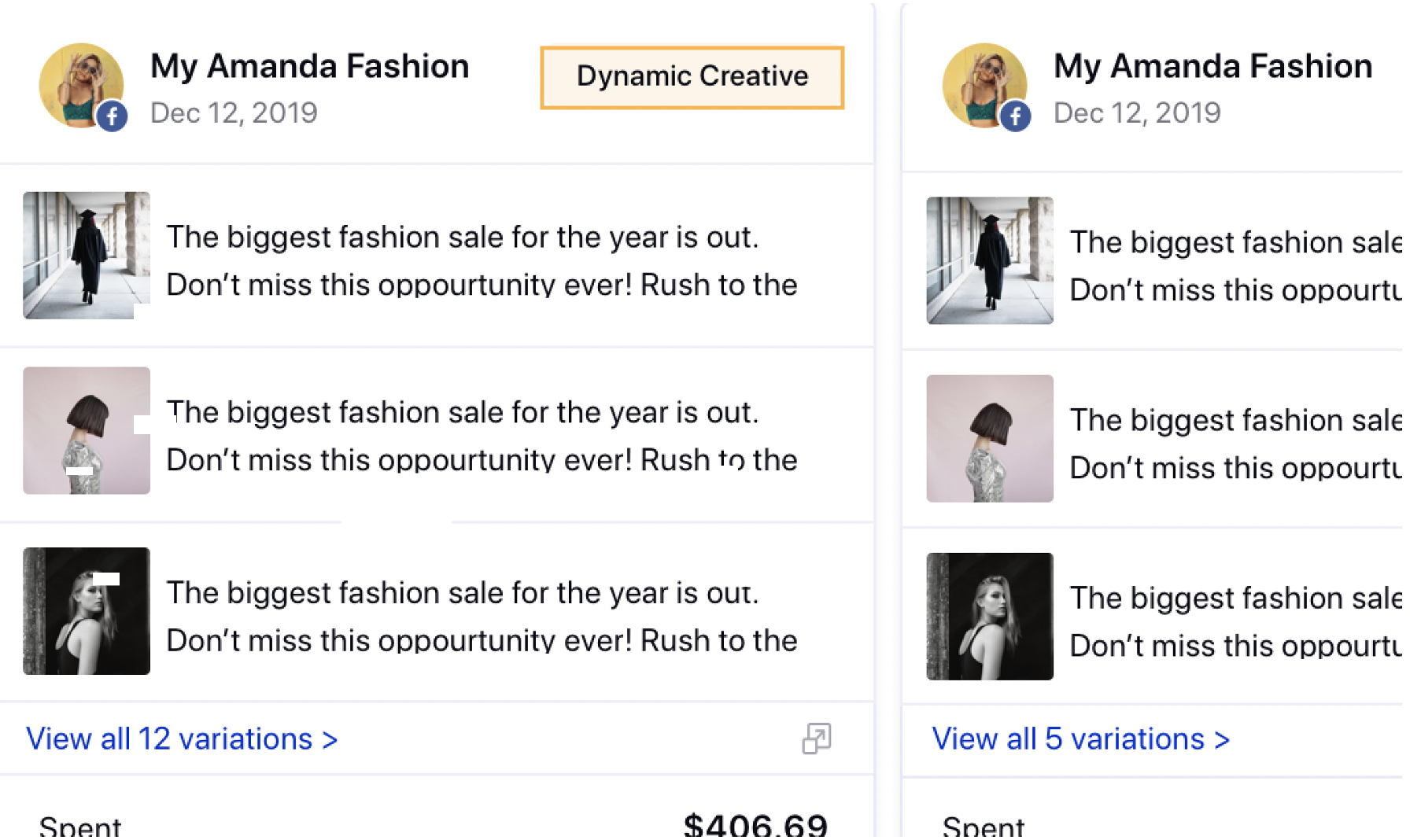The image size is (1421, 840).
Task: Click right card My Amanda Fashion page name
Action: tap(1212, 67)
